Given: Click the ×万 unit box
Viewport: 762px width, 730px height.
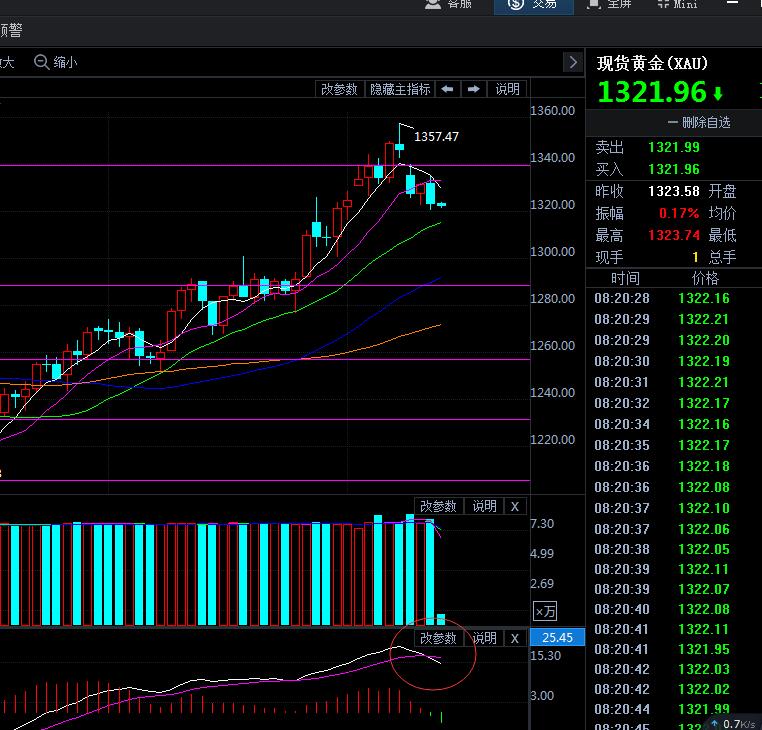Looking at the screenshot, I should pos(545,611).
